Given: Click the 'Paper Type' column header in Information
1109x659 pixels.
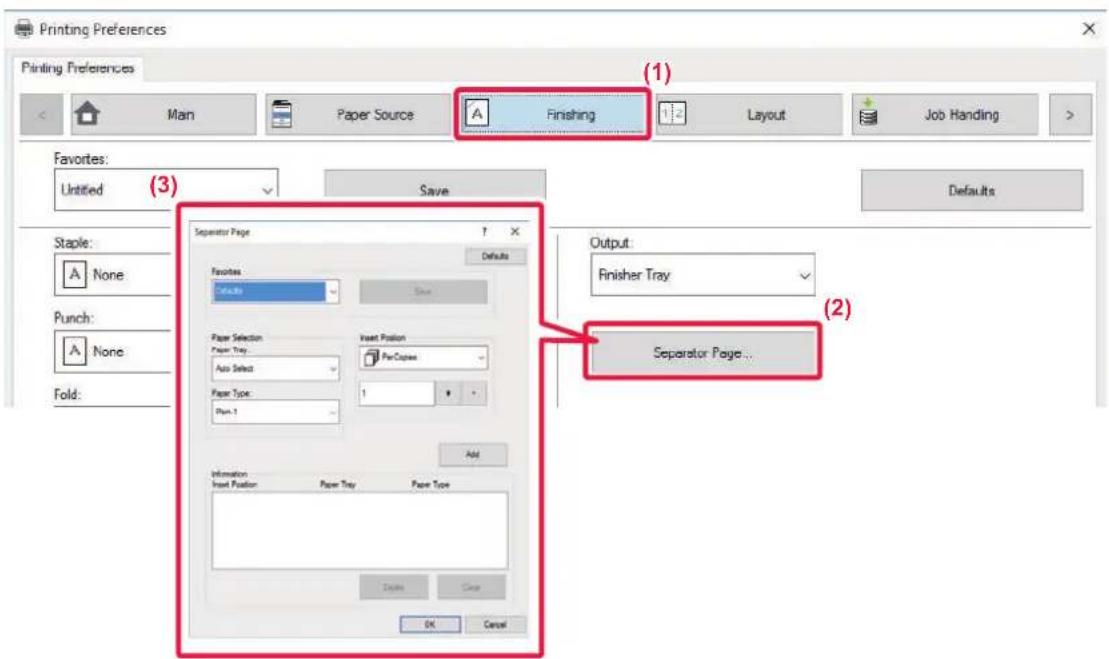Looking at the screenshot, I should click(x=430, y=484).
